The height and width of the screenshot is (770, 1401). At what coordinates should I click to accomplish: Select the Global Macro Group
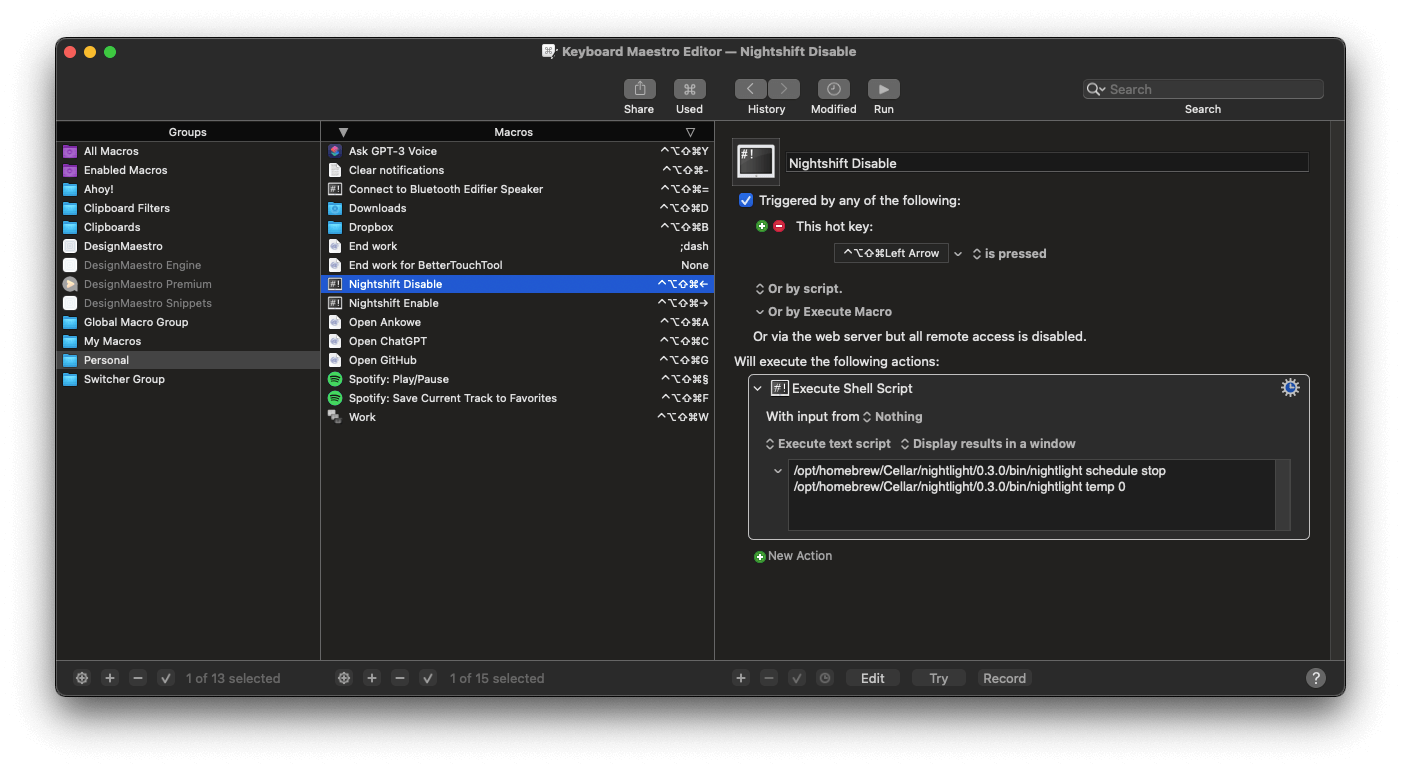click(x=188, y=322)
